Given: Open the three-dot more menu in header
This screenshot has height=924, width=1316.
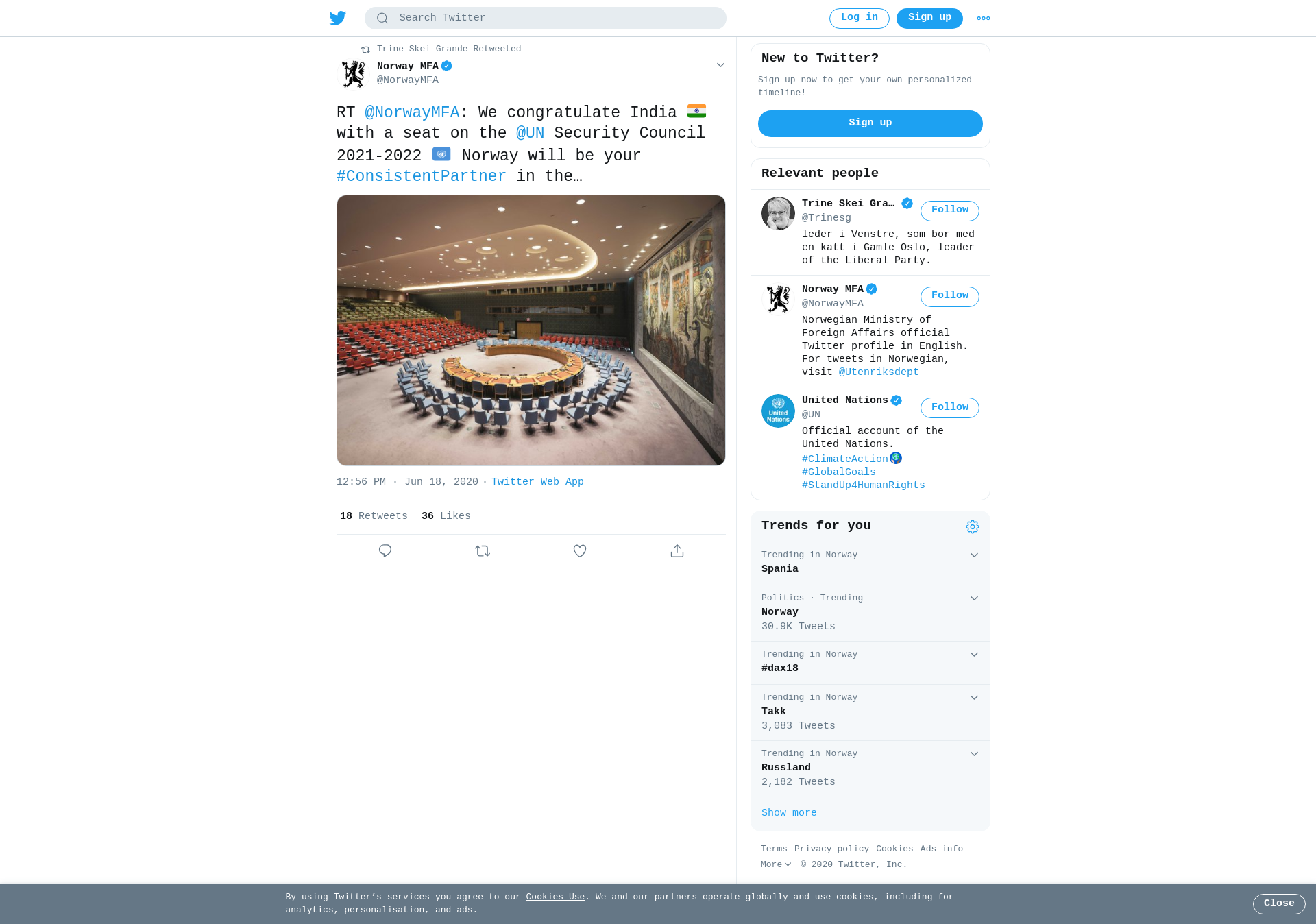Looking at the screenshot, I should click(984, 19).
